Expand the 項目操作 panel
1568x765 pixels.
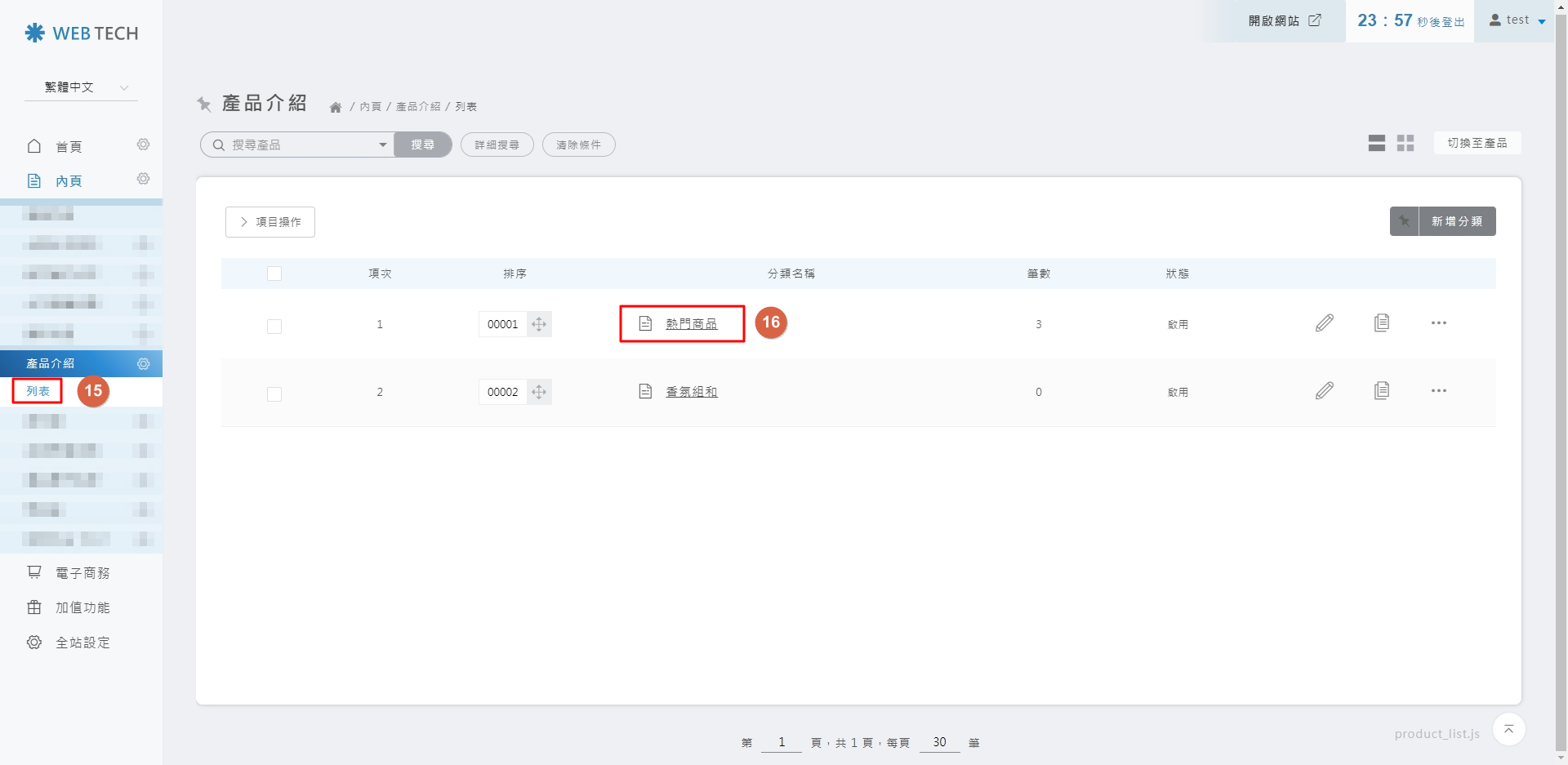[269, 221]
